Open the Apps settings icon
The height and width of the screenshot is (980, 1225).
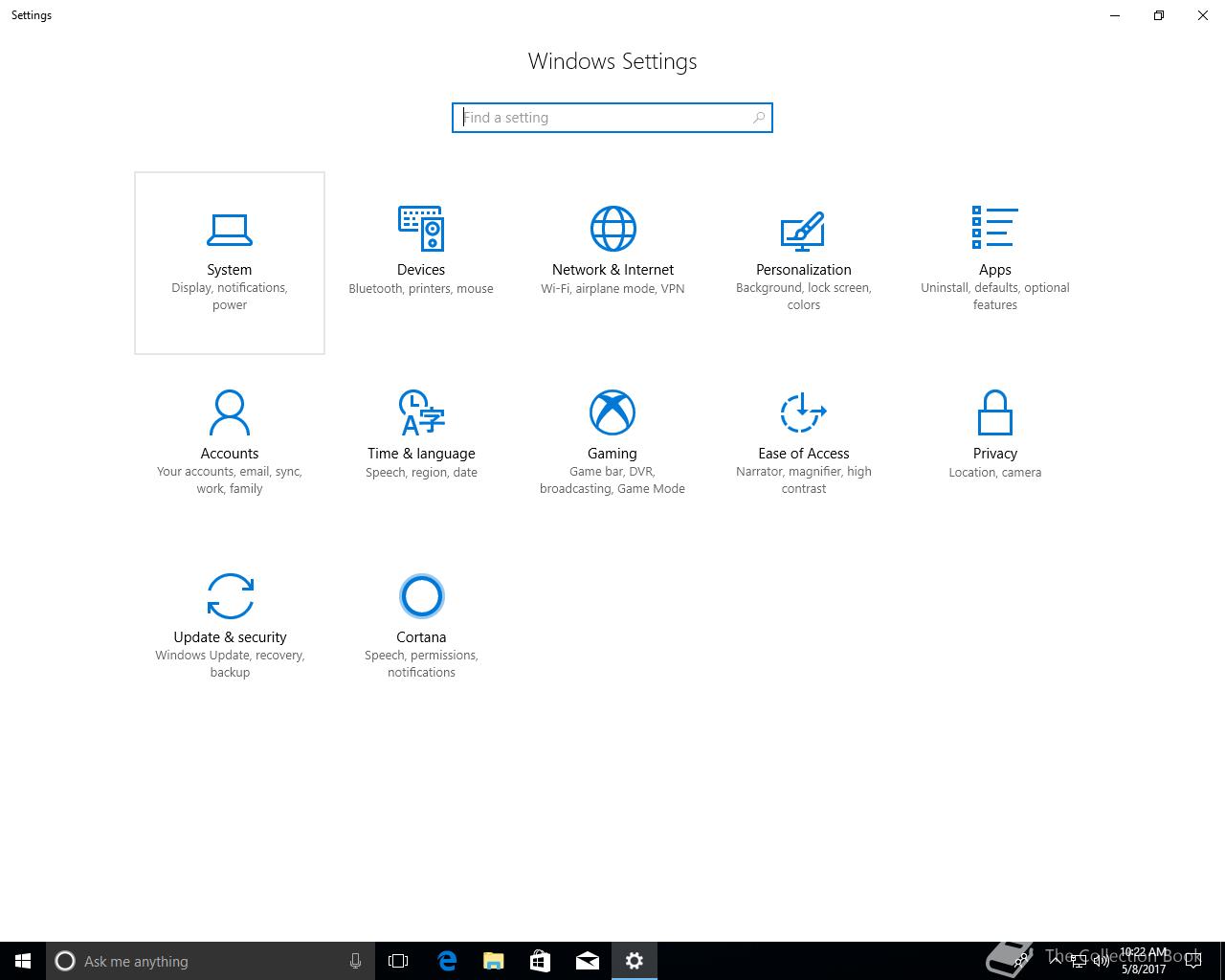pyautogui.click(x=995, y=228)
